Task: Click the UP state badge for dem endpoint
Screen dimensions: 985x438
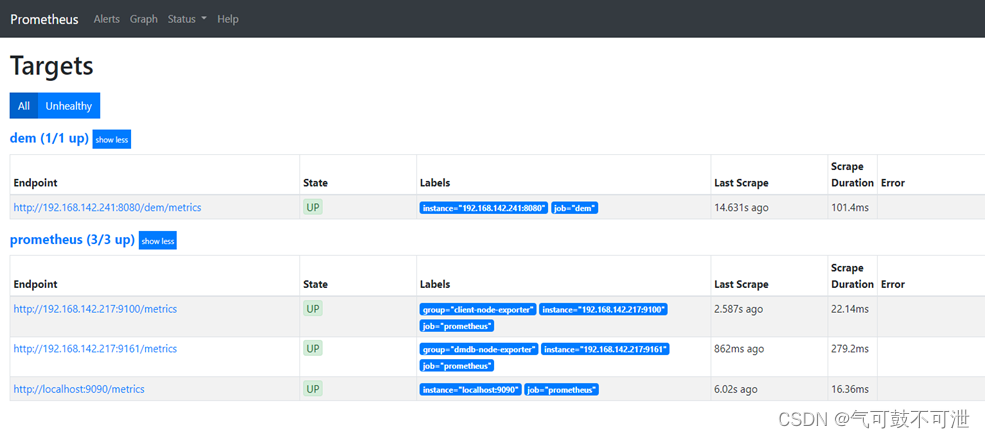Action: tap(313, 207)
